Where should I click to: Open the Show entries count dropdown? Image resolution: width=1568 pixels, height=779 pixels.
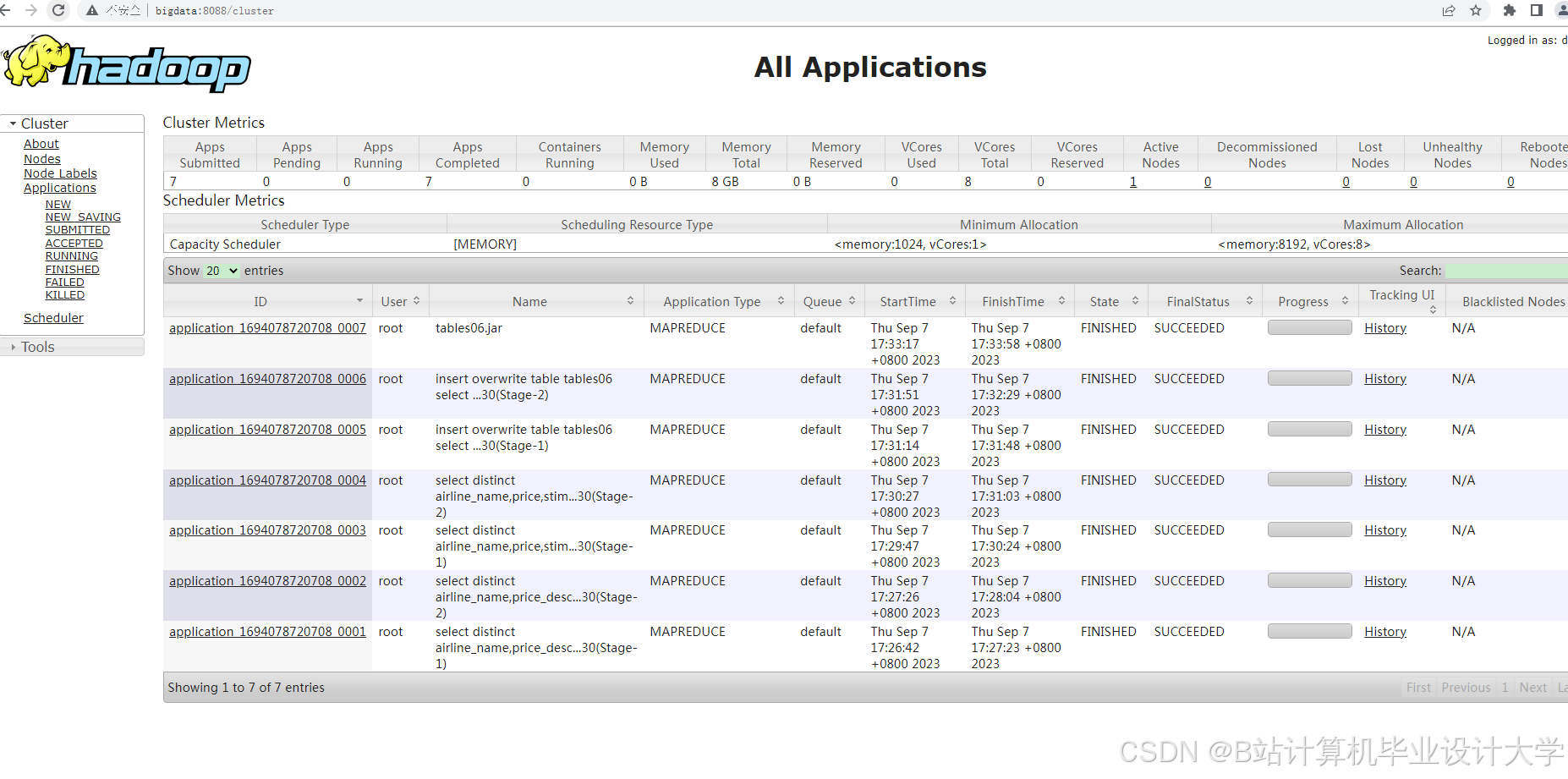222,271
